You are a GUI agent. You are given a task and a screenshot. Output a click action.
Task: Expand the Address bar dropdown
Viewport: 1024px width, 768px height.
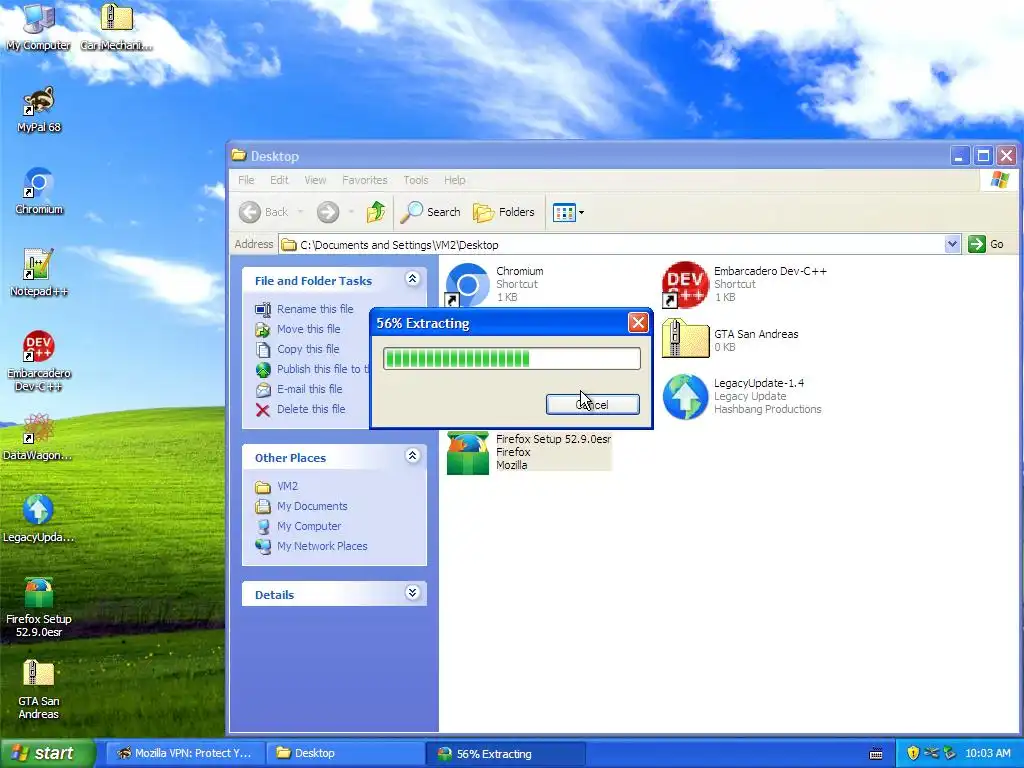(x=952, y=244)
